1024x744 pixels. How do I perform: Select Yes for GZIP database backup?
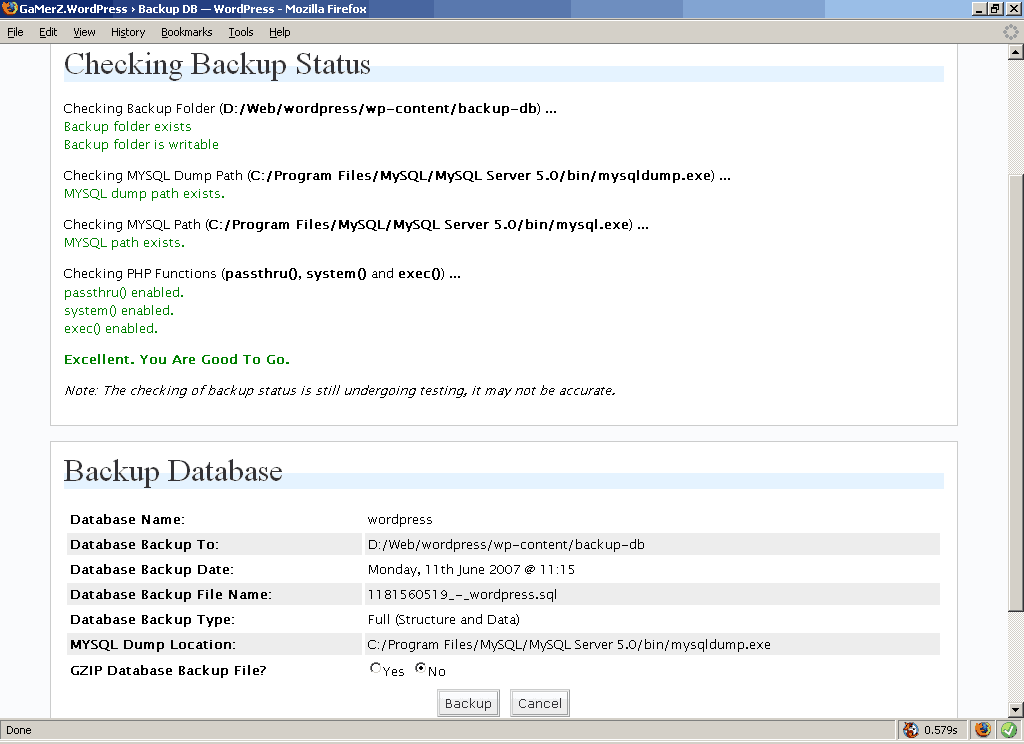[x=376, y=669]
